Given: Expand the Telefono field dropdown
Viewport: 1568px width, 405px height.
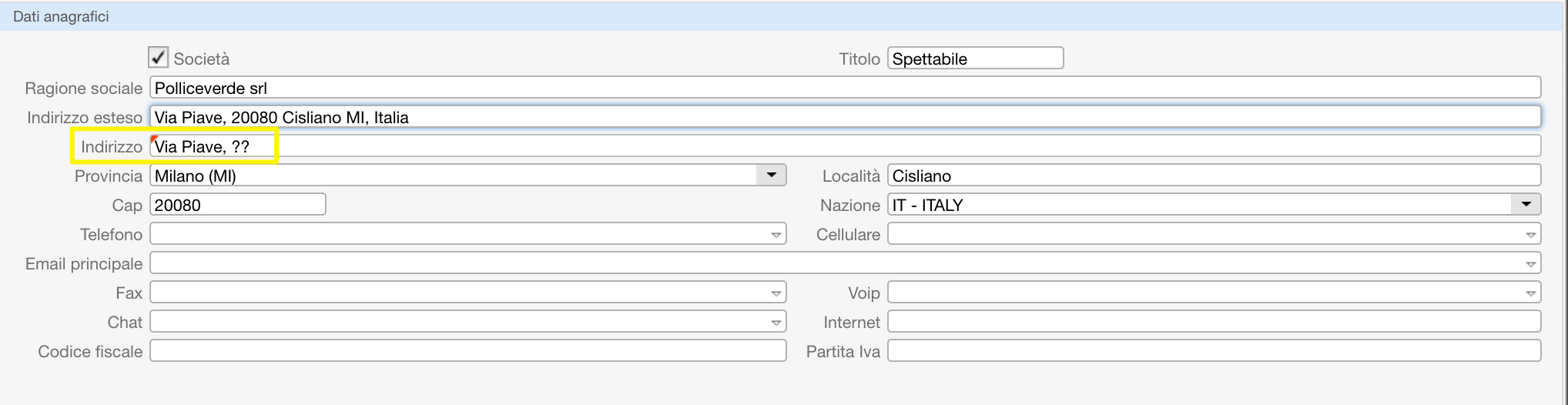Looking at the screenshot, I should [776, 235].
